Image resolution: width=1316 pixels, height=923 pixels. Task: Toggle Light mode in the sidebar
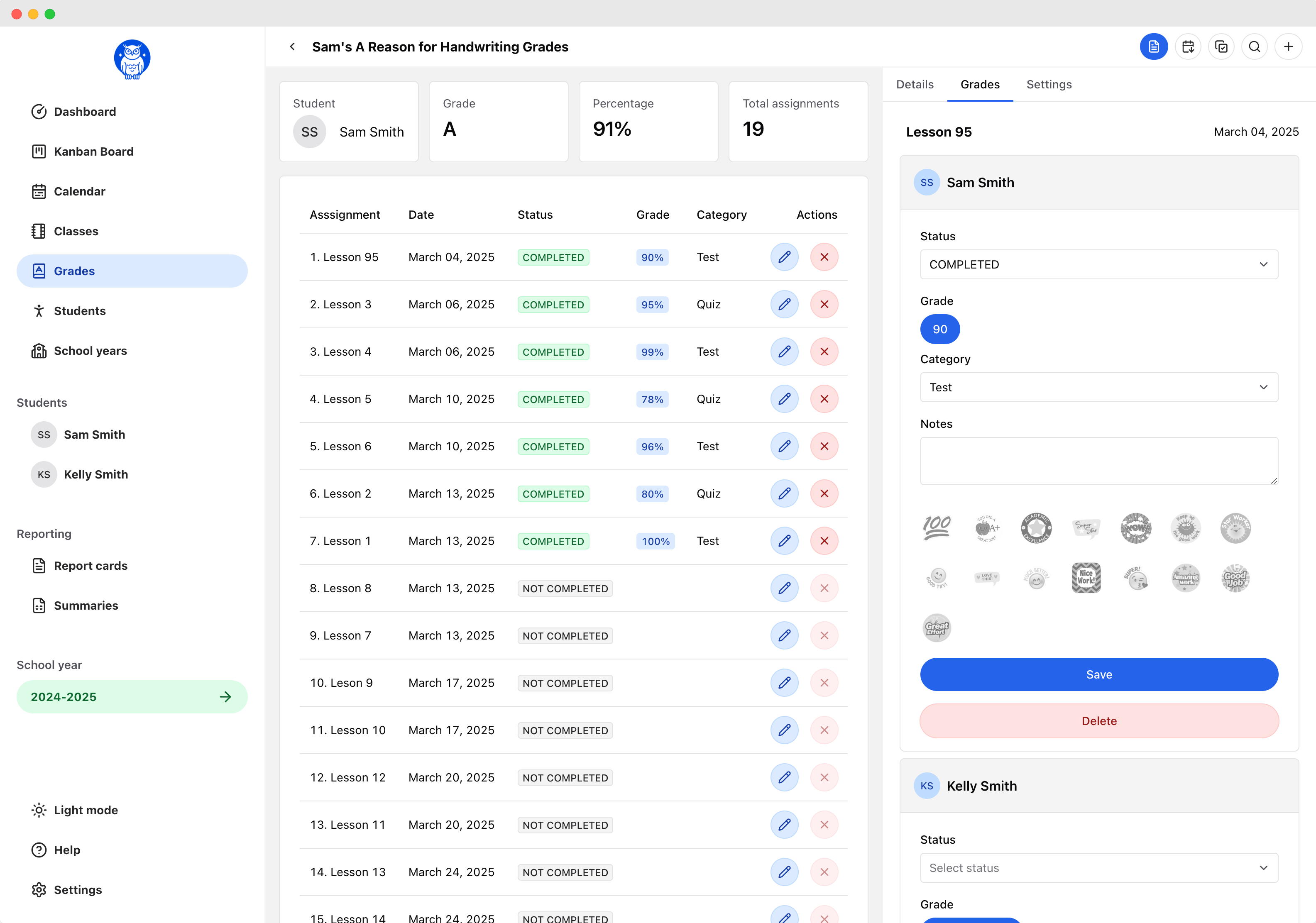point(86,810)
